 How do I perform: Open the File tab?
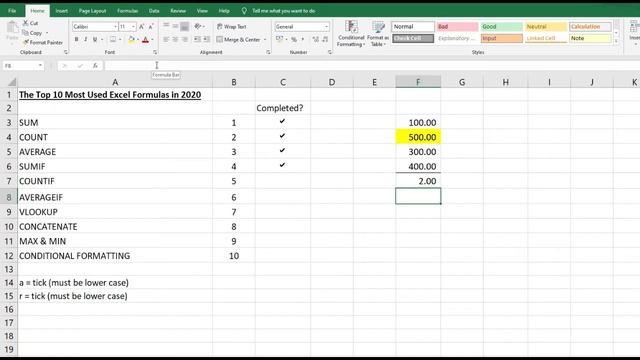click(x=12, y=11)
